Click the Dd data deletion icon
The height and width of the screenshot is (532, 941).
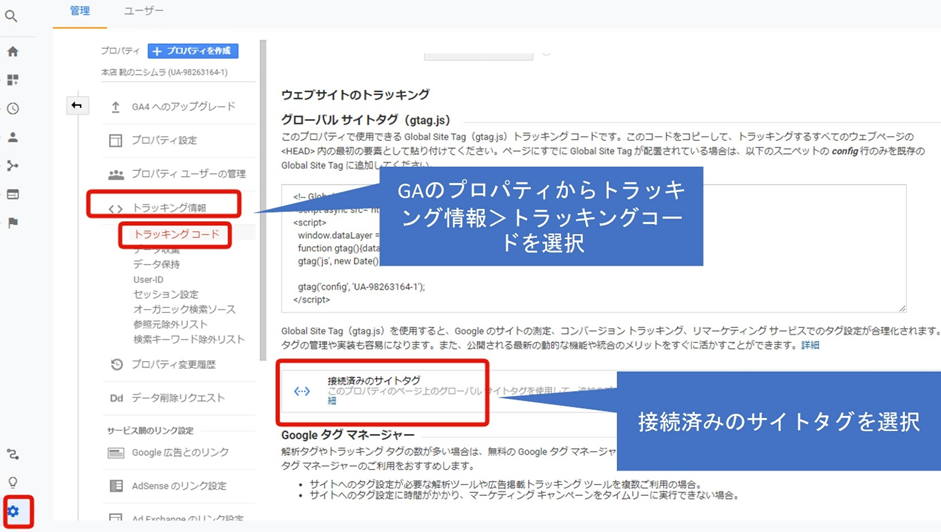point(116,398)
